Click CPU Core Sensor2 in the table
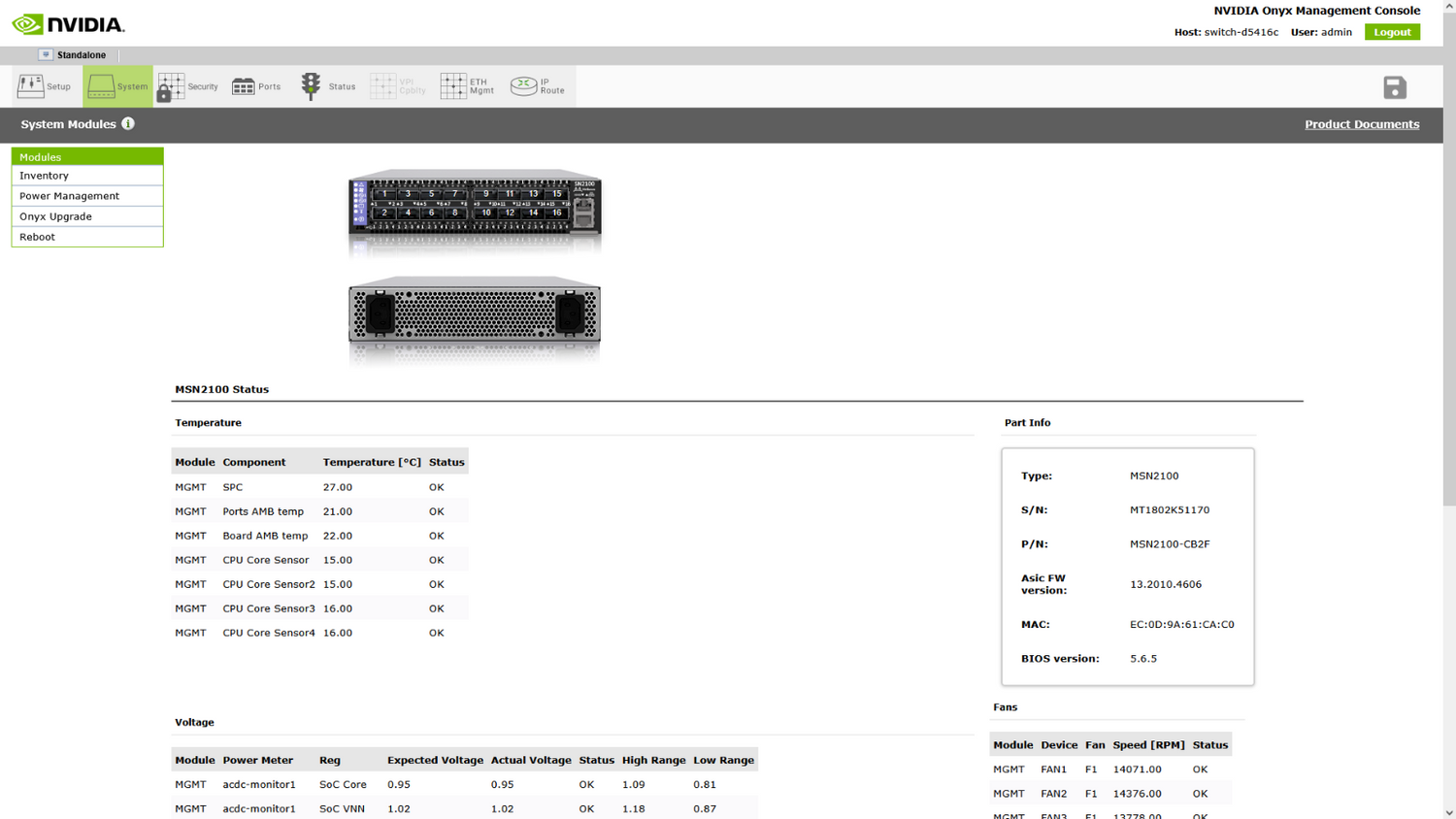1456x819 pixels. pos(269,584)
